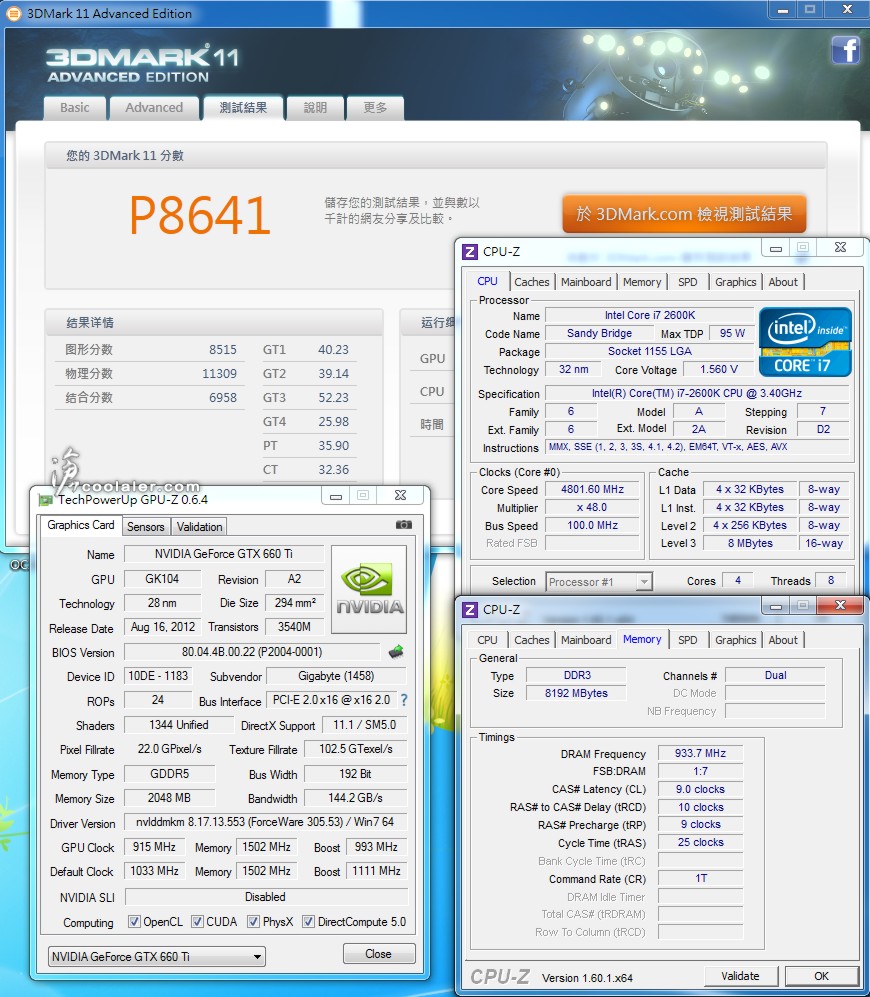Click the 3DMark 11 title bar app icon
The image size is (870, 997).
[13, 13]
